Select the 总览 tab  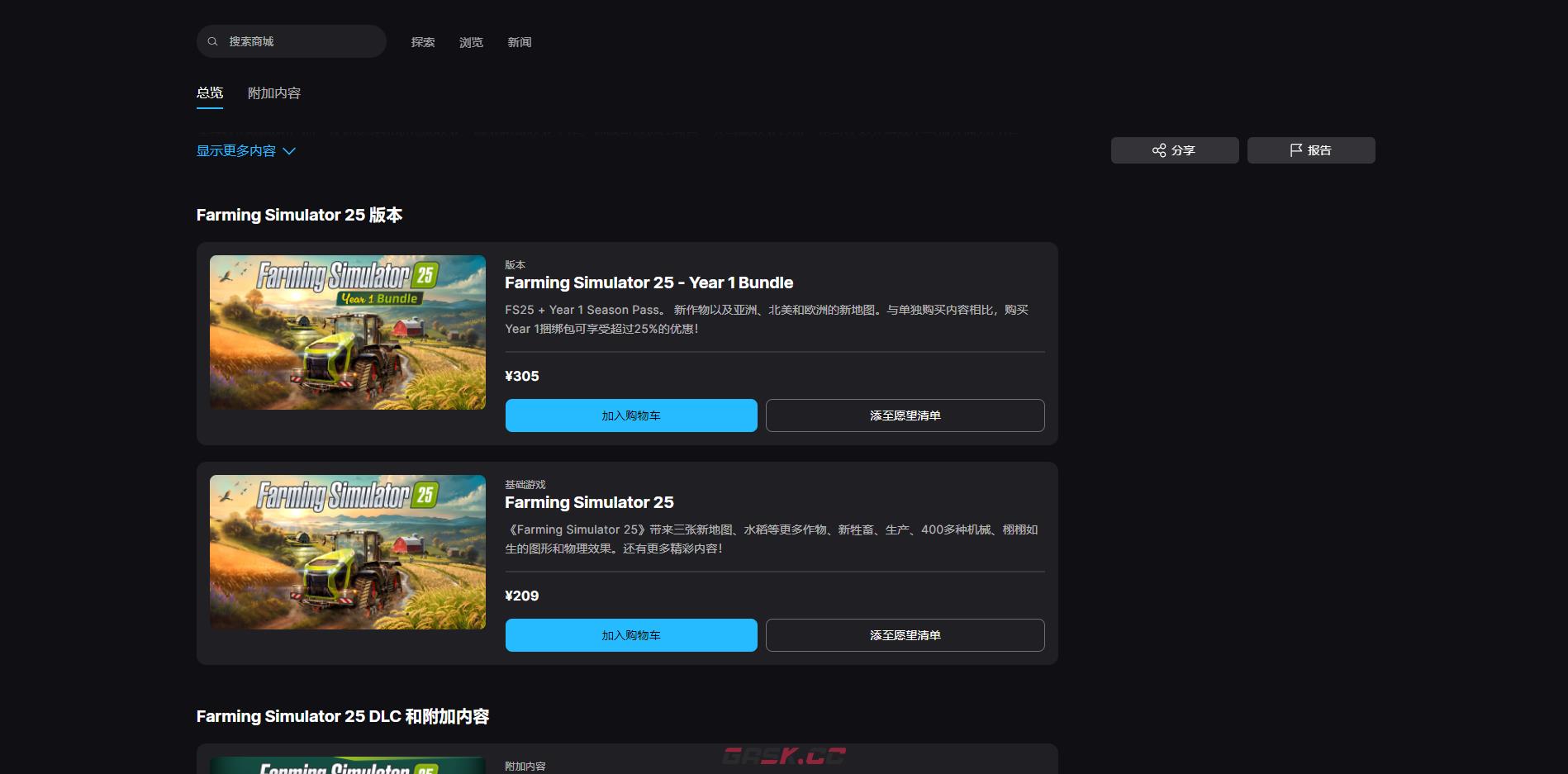(x=209, y=93)
